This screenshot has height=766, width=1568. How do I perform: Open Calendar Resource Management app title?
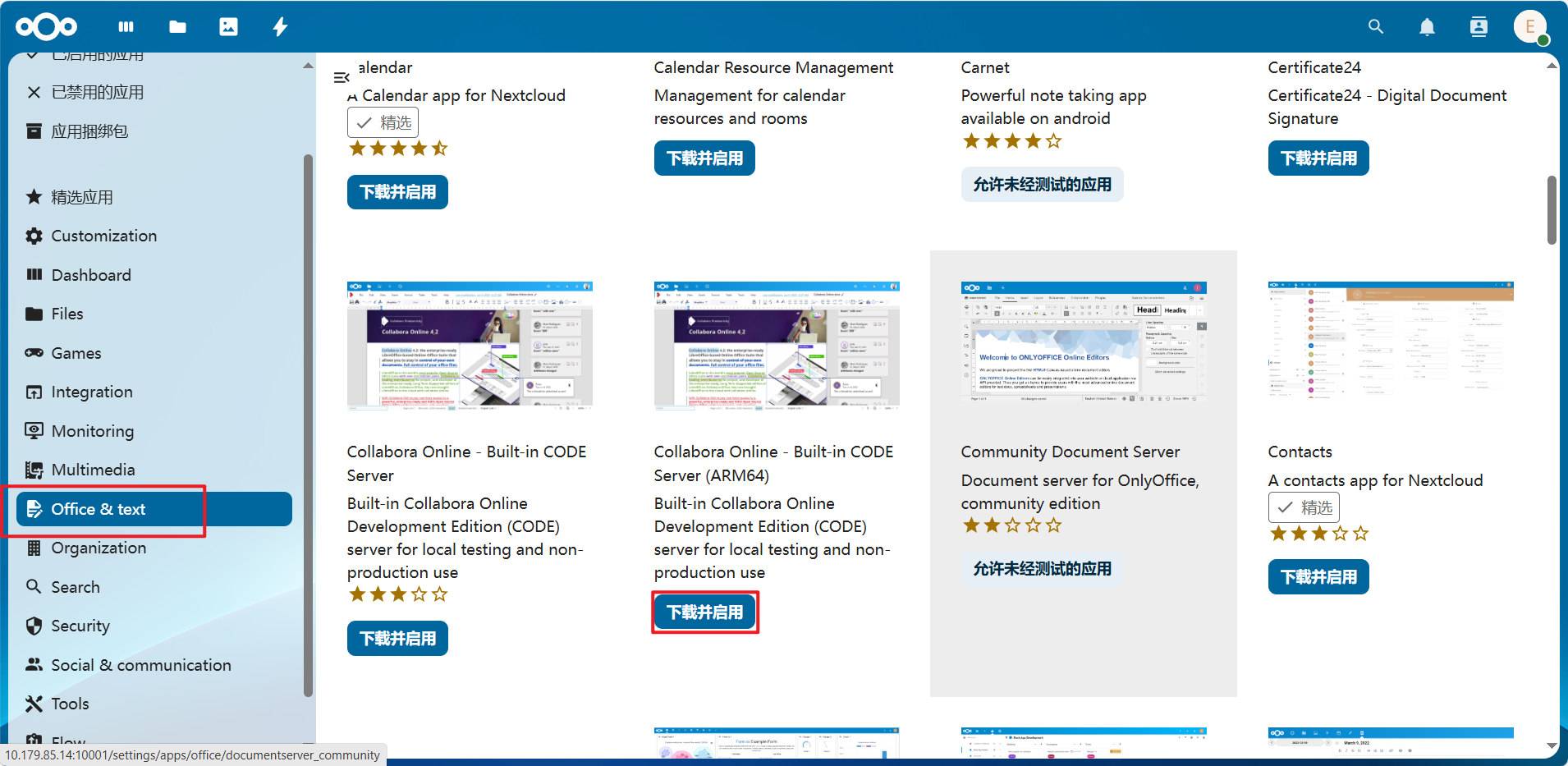coord(773,67)
